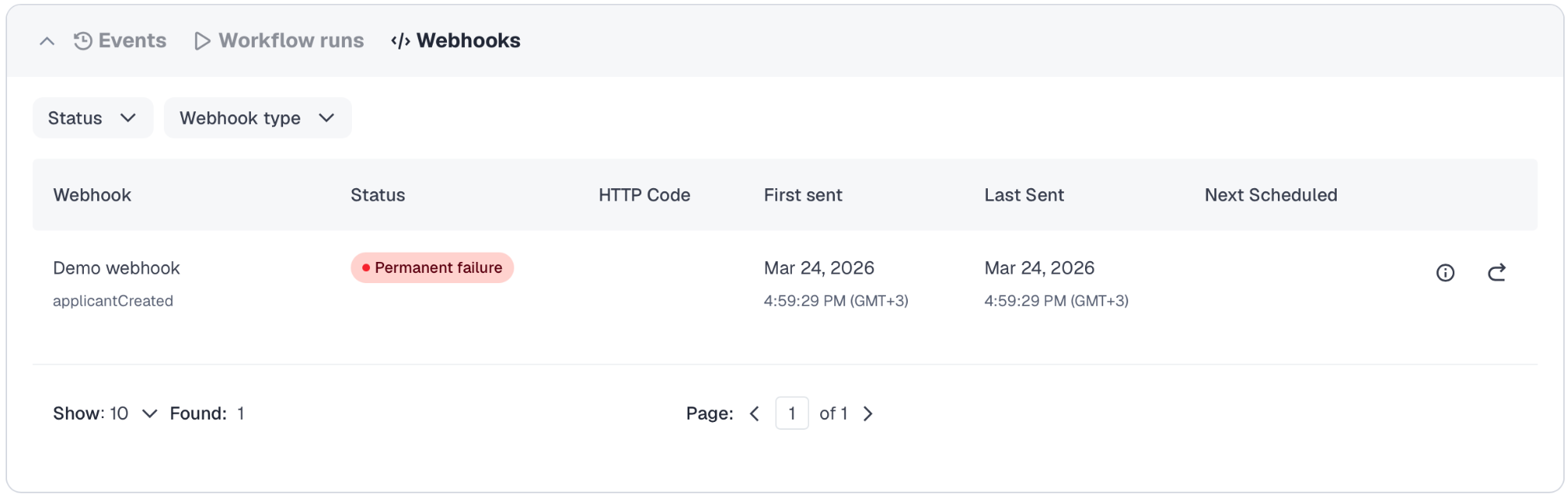The height and width of the screenshot is (498, 1568).
Task: Click the Demo webhook name
Action: [x=116, y=268]
